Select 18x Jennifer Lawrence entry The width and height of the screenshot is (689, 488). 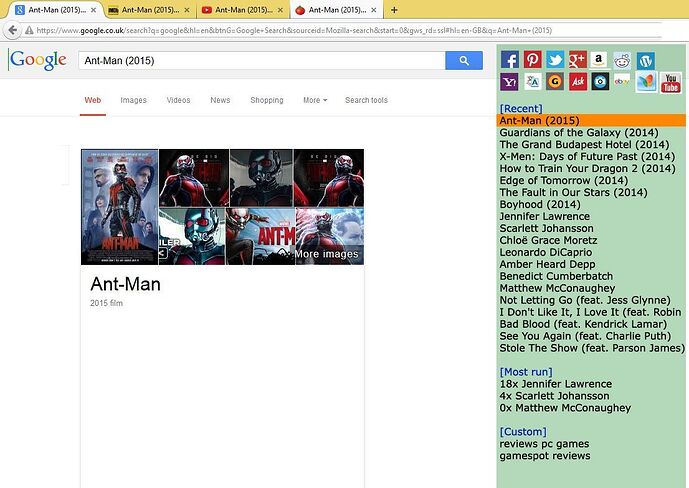(x=555, y=384)
